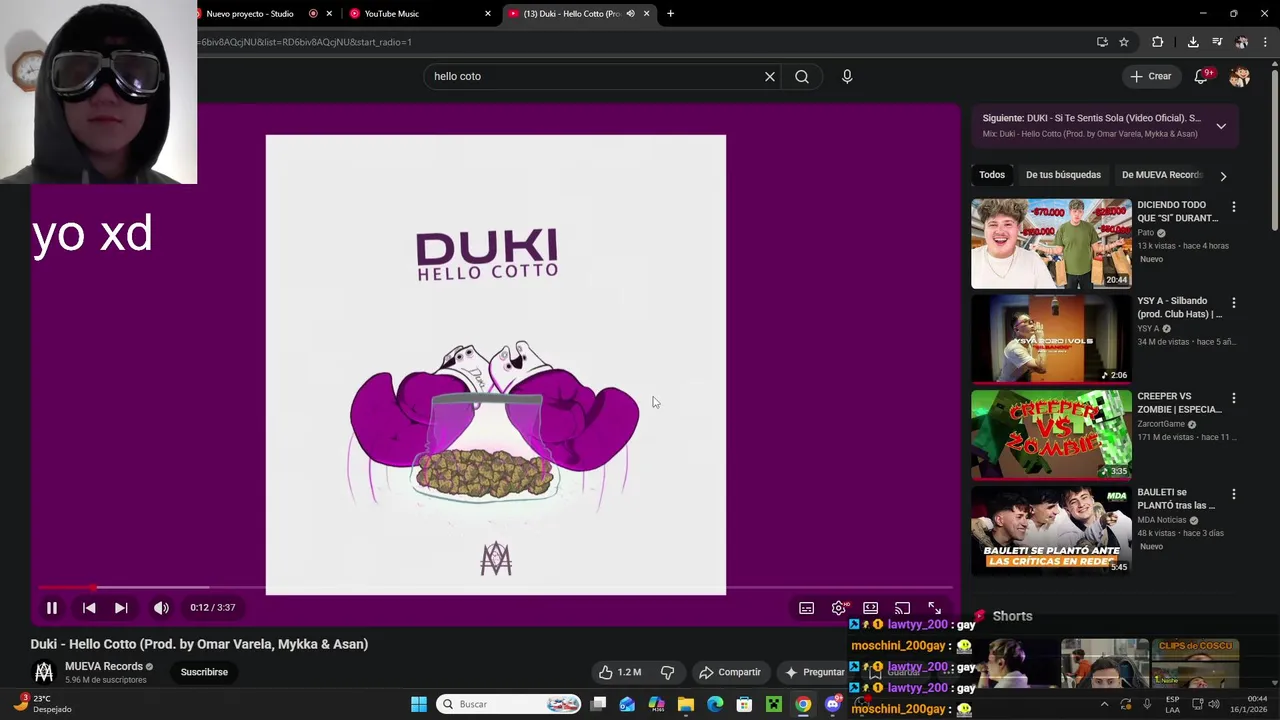Open YouTube notifications bell
The width and height of the screenshot is (1280, 720).
[x=1202, y=77]
